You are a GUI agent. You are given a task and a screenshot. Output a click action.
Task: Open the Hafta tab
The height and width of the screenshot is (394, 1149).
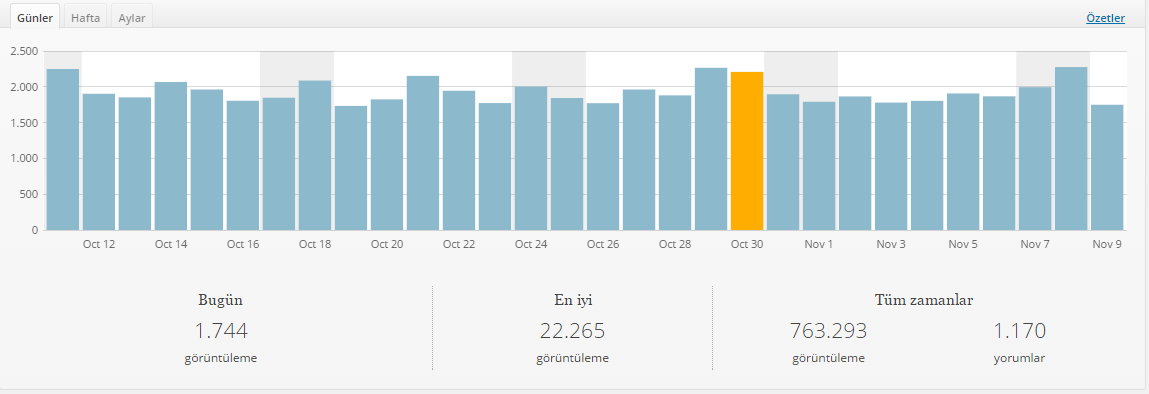point(86,18)
